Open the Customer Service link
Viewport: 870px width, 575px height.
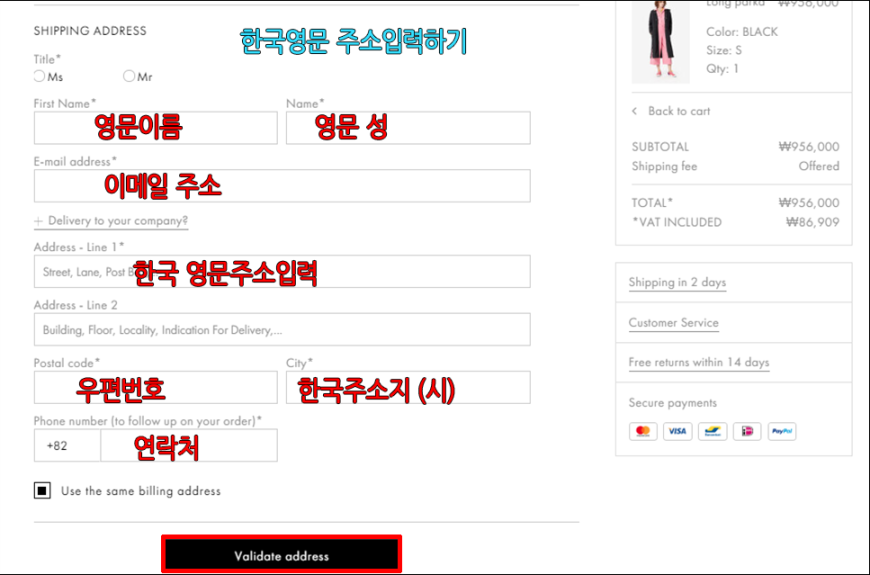point(673,323)
